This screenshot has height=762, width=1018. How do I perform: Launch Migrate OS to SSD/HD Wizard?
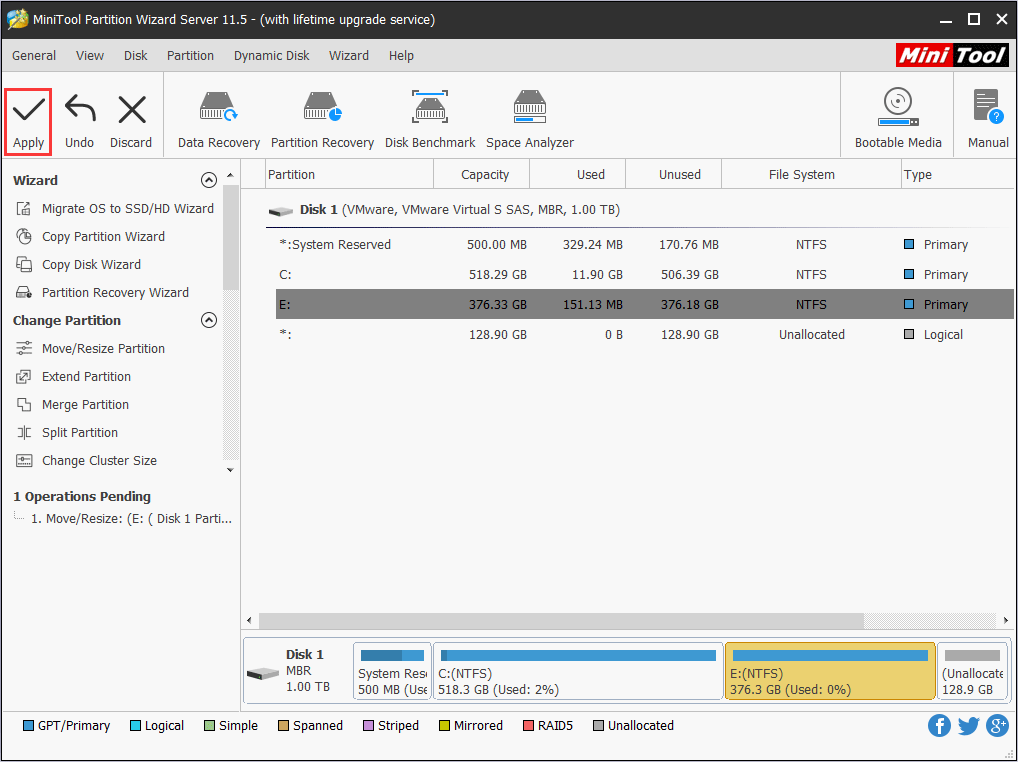(115, 208)
